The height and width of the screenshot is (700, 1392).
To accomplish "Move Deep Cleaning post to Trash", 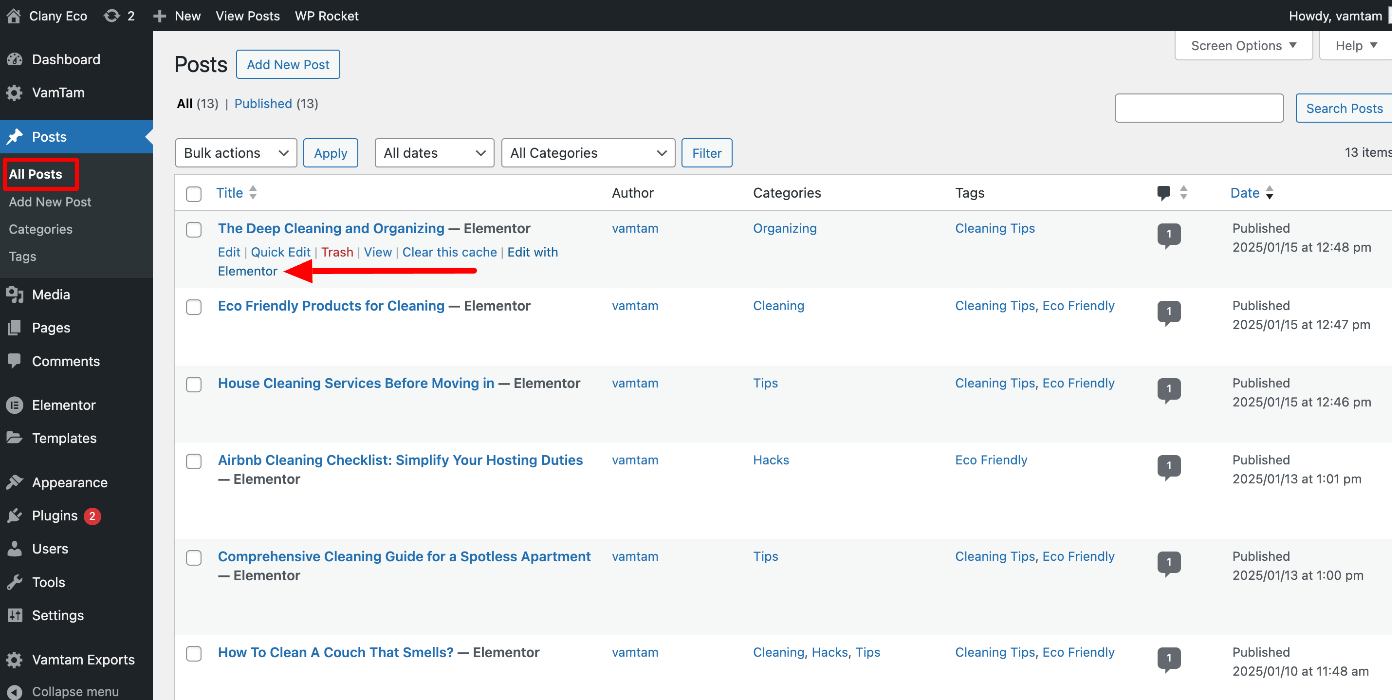I will [x=337, y=252].
